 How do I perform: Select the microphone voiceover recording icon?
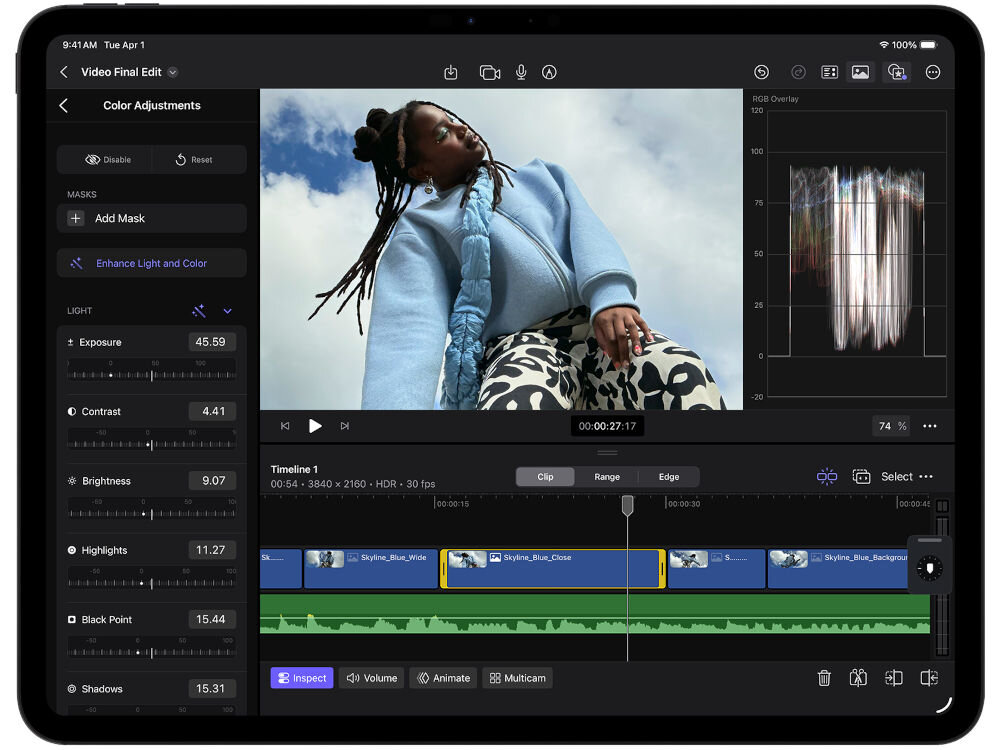[x=521, y=72]
